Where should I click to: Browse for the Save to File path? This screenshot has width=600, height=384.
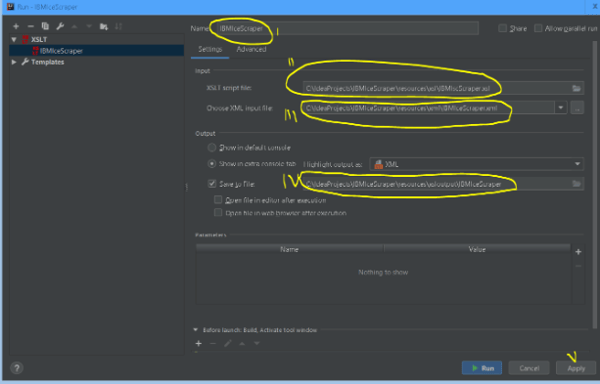[576, 184]
